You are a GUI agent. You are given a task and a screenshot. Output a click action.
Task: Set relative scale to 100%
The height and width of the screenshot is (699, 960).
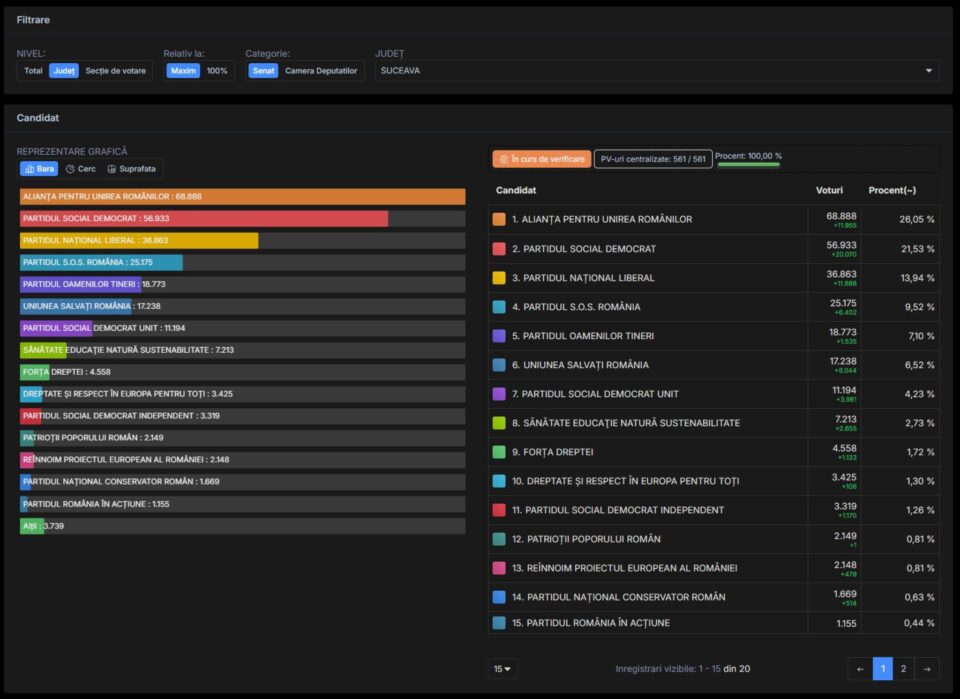(x=217, y=71)
